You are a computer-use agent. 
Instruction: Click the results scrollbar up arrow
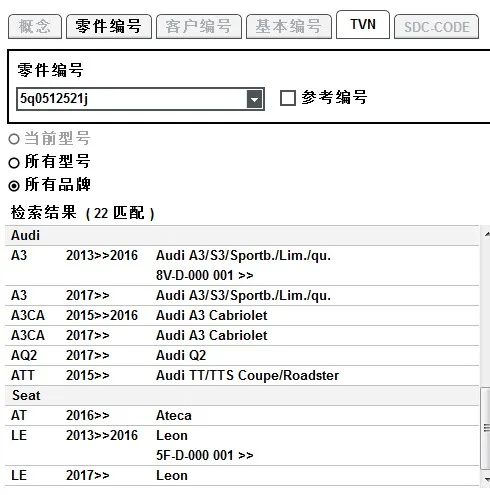487,234
